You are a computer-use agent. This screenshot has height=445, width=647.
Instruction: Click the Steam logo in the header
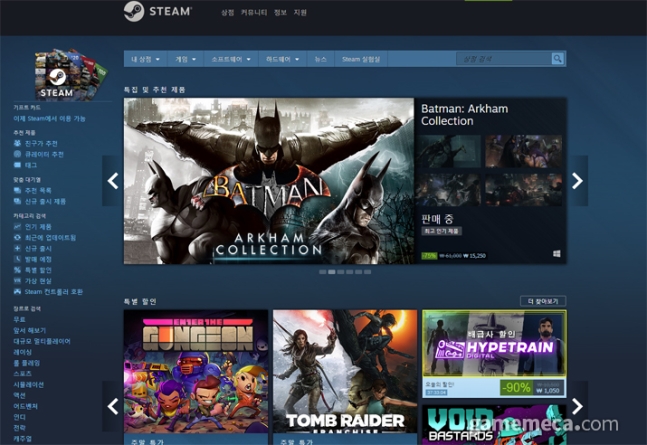coord(158,11)
